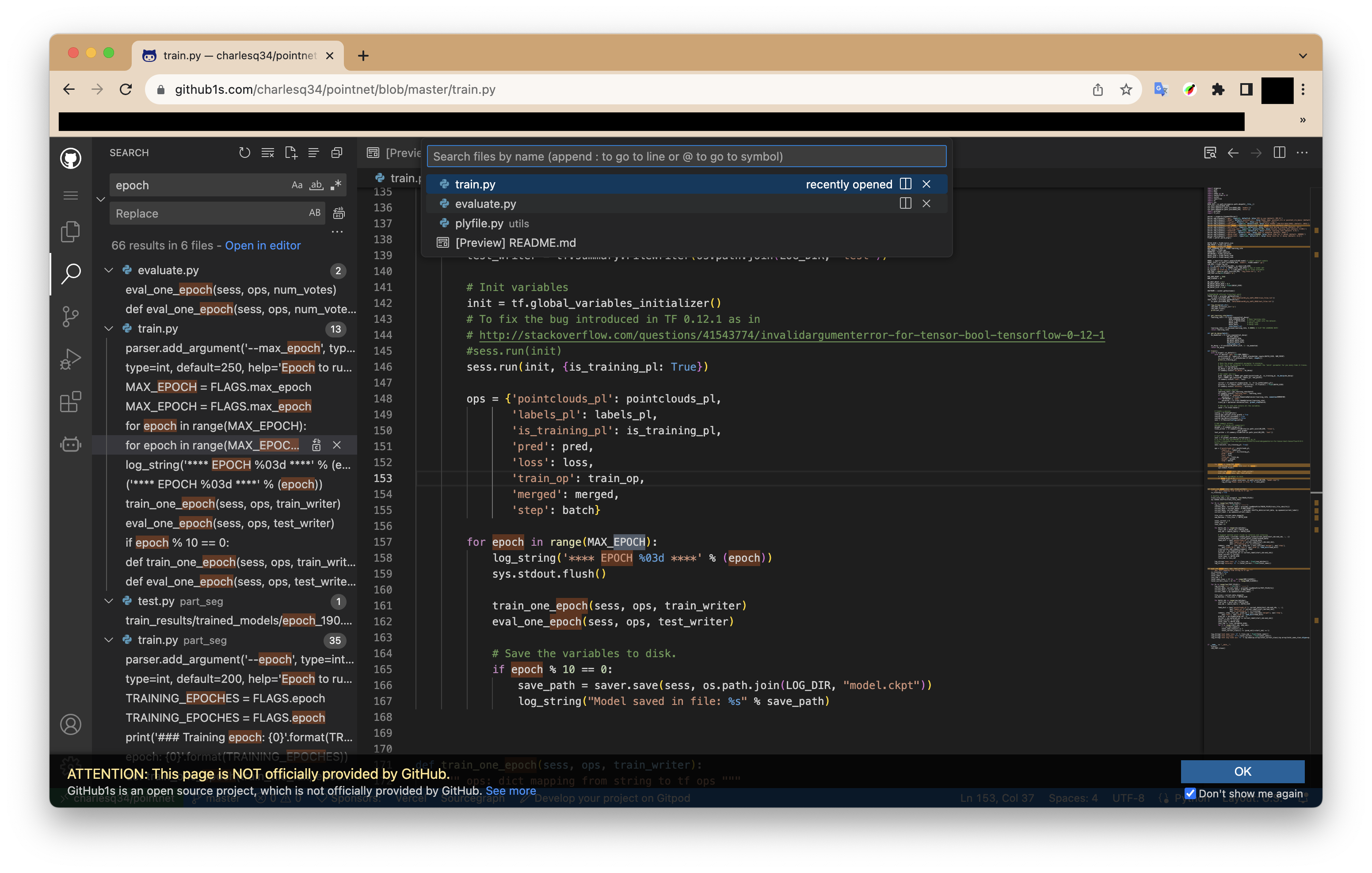Uncheck Don't show me again checkbox
The height and width of the screenshot is (873, 1372).
[1190, 793]
